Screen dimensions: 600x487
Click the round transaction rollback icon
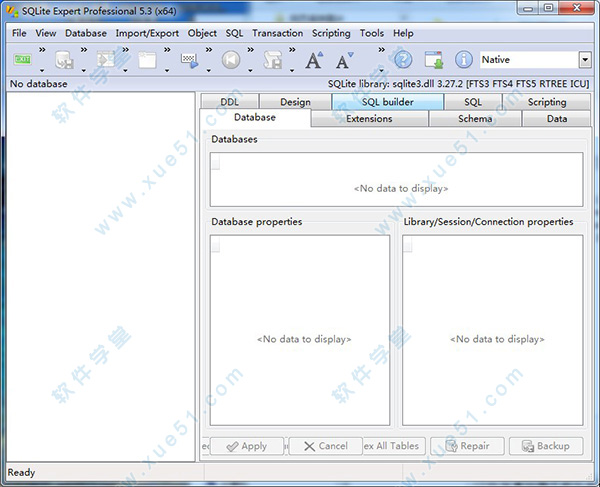click(231, 60)
